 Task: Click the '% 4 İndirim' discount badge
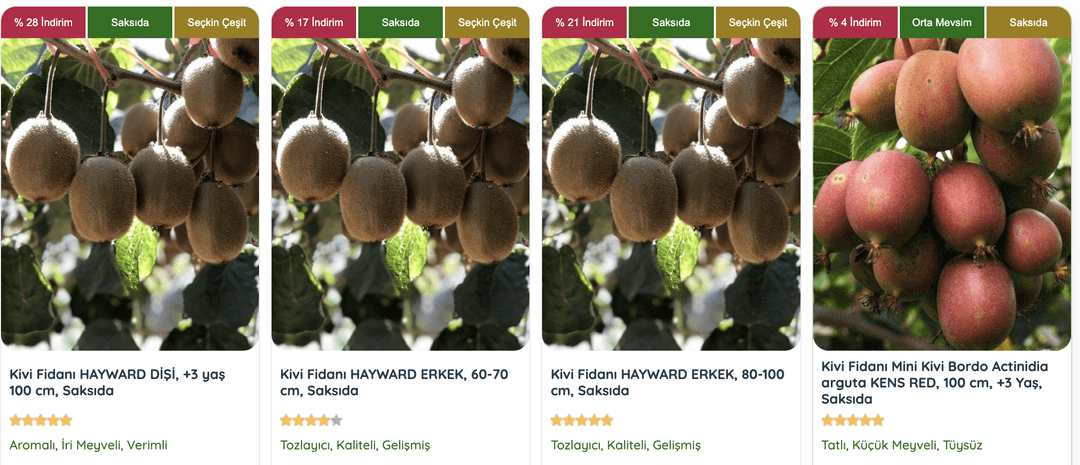[855, 23]
